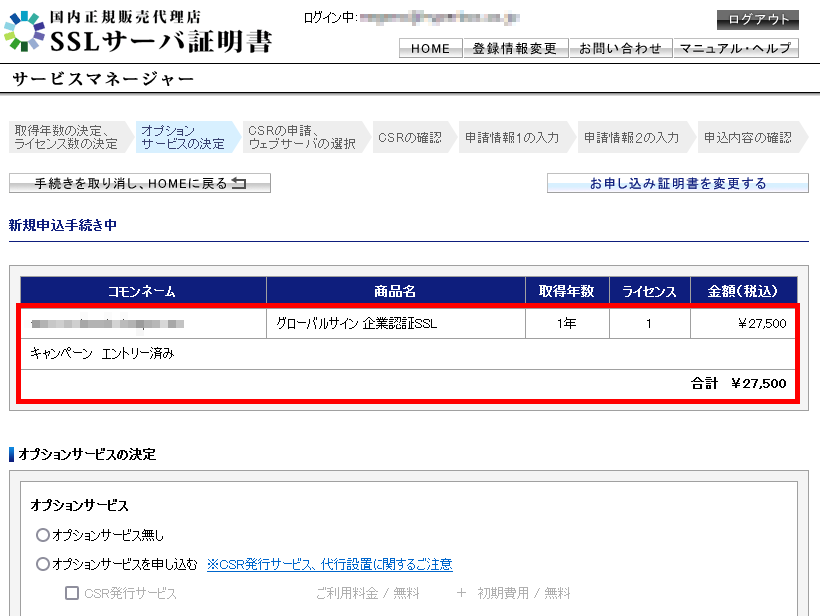
Task: Click the 1年 cell
Action: [x=567, y=324]
